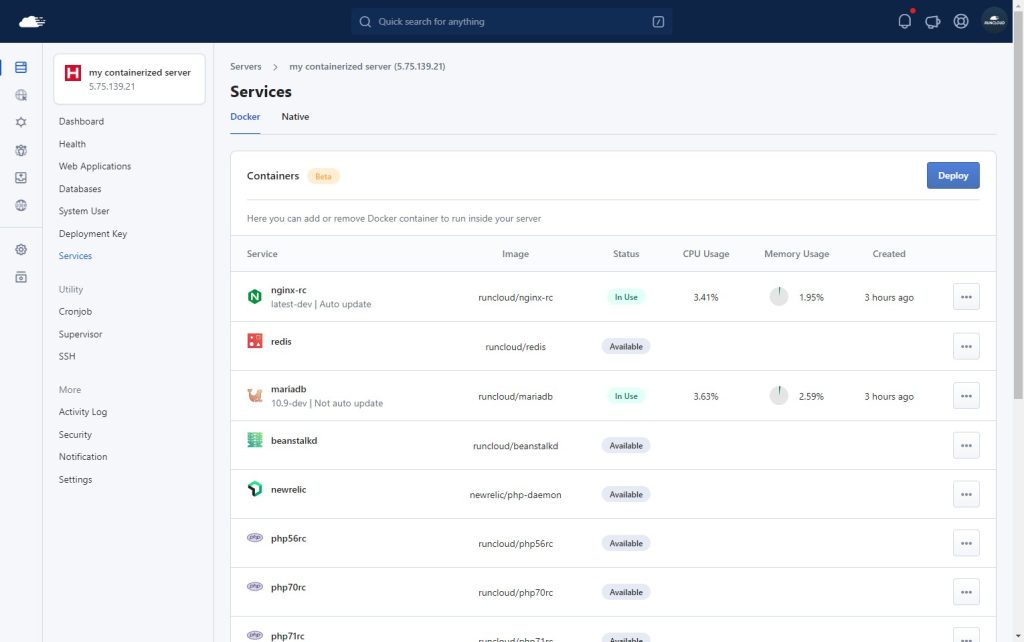Click the php70rc PHP icon
The height and width of the screenshot is (642, 1024).
[x=255, y=586]
